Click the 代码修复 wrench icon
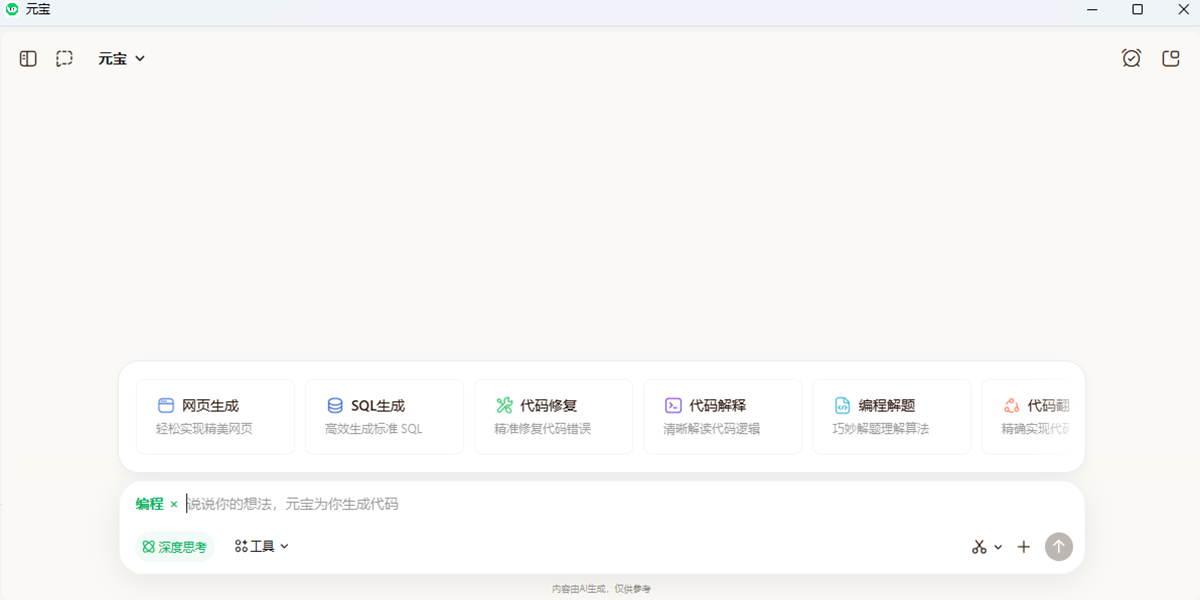Viewport: 1200px width, 600px height. [x=504, y=406]
